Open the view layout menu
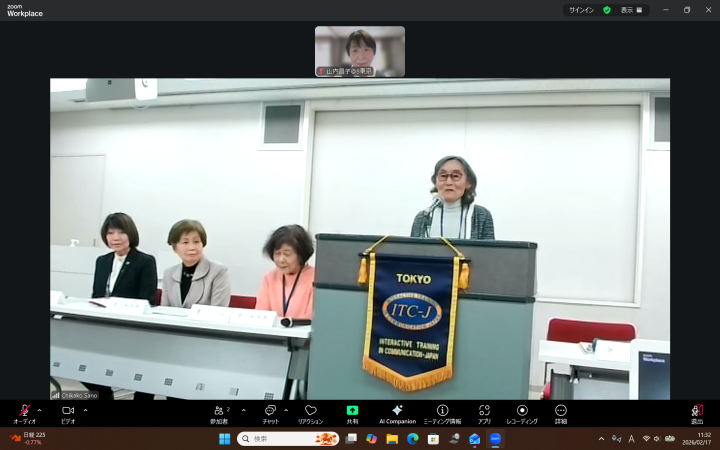 tap(632, 10)
